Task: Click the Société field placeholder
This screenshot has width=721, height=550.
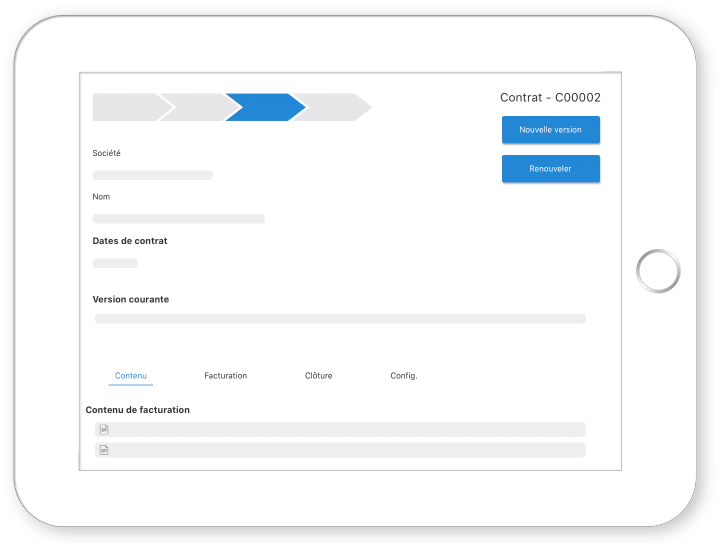Action: click(153, 175)
